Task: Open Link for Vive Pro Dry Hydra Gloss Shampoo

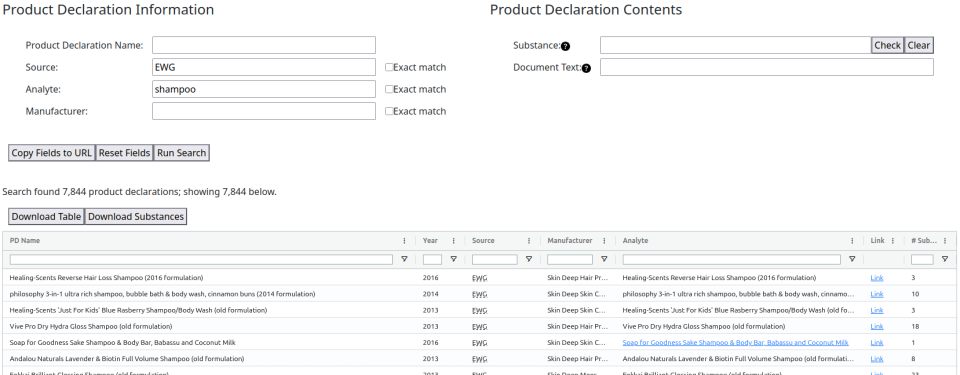Action: tap(877, 327)
